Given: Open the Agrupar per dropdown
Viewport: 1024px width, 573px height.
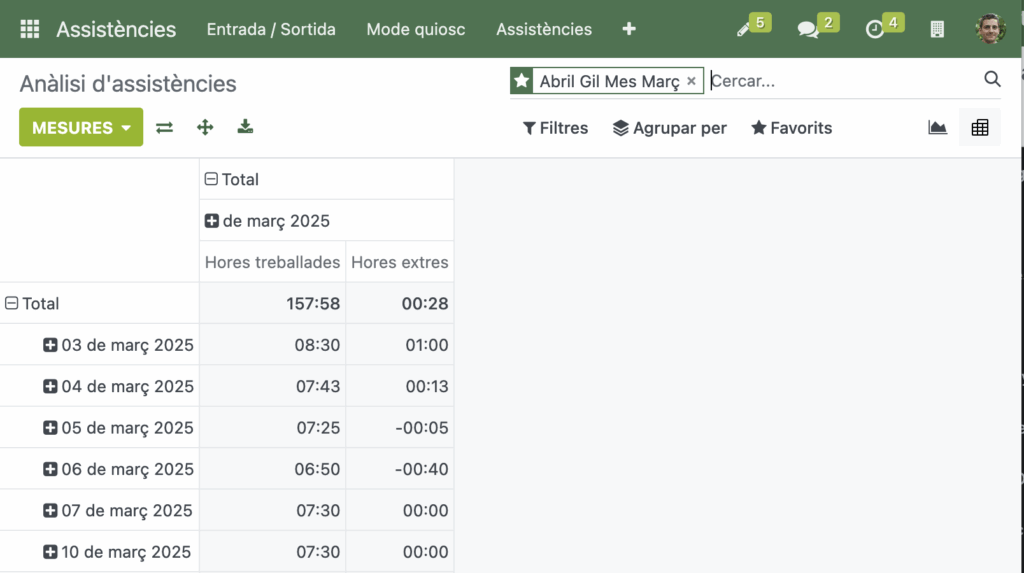Looking at the screenshot, I should click(x=669, y=128).
